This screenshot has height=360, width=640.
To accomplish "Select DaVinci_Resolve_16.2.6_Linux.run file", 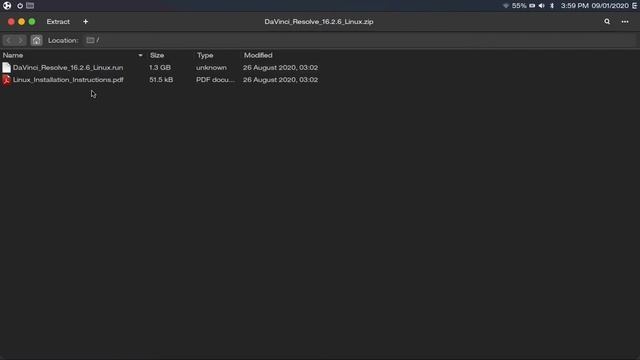I will (x=68, y=67).
